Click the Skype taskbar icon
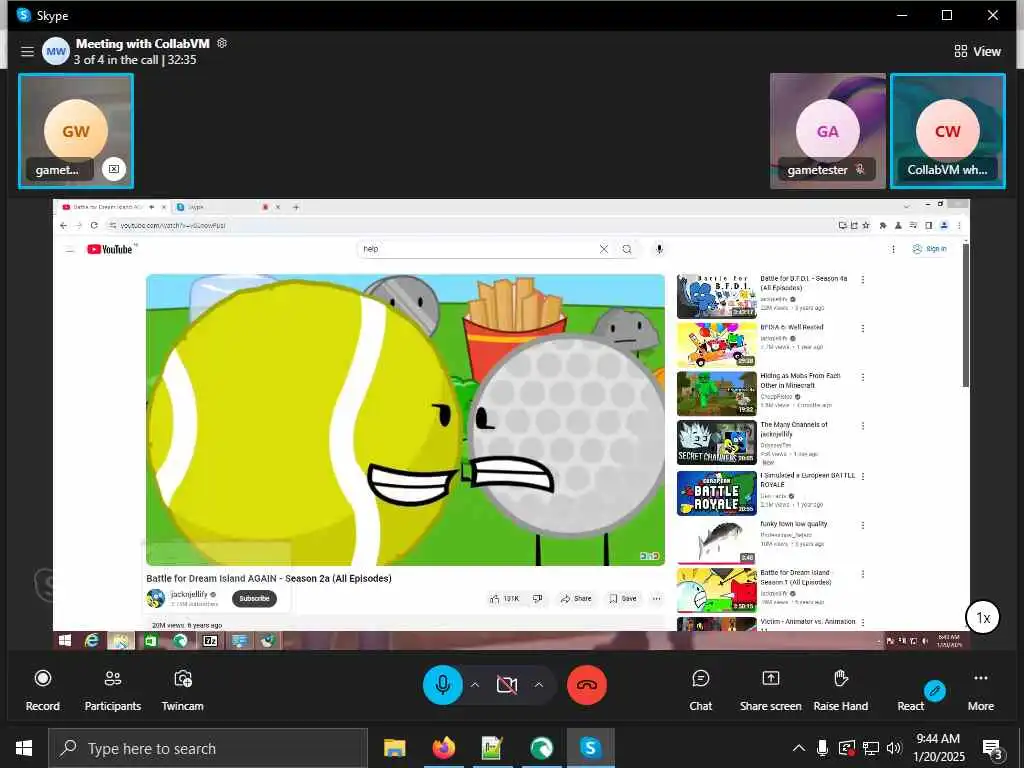This screenshot has width=1024, height=768. [590, 748]
